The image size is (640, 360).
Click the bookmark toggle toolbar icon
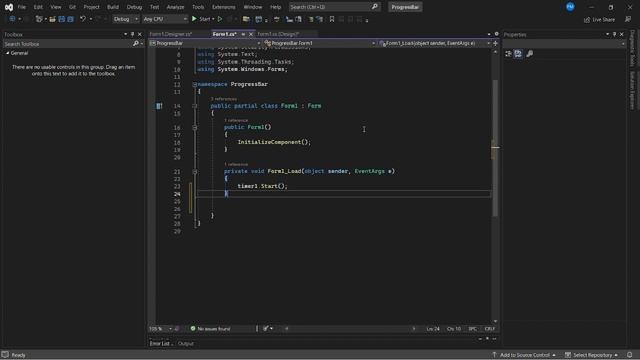point(332,19)
